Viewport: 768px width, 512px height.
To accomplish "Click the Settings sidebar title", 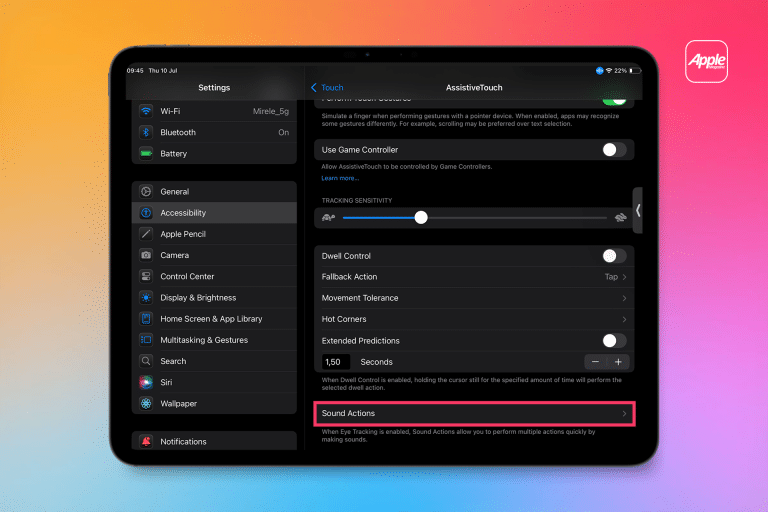I will (x=214, y=88).
